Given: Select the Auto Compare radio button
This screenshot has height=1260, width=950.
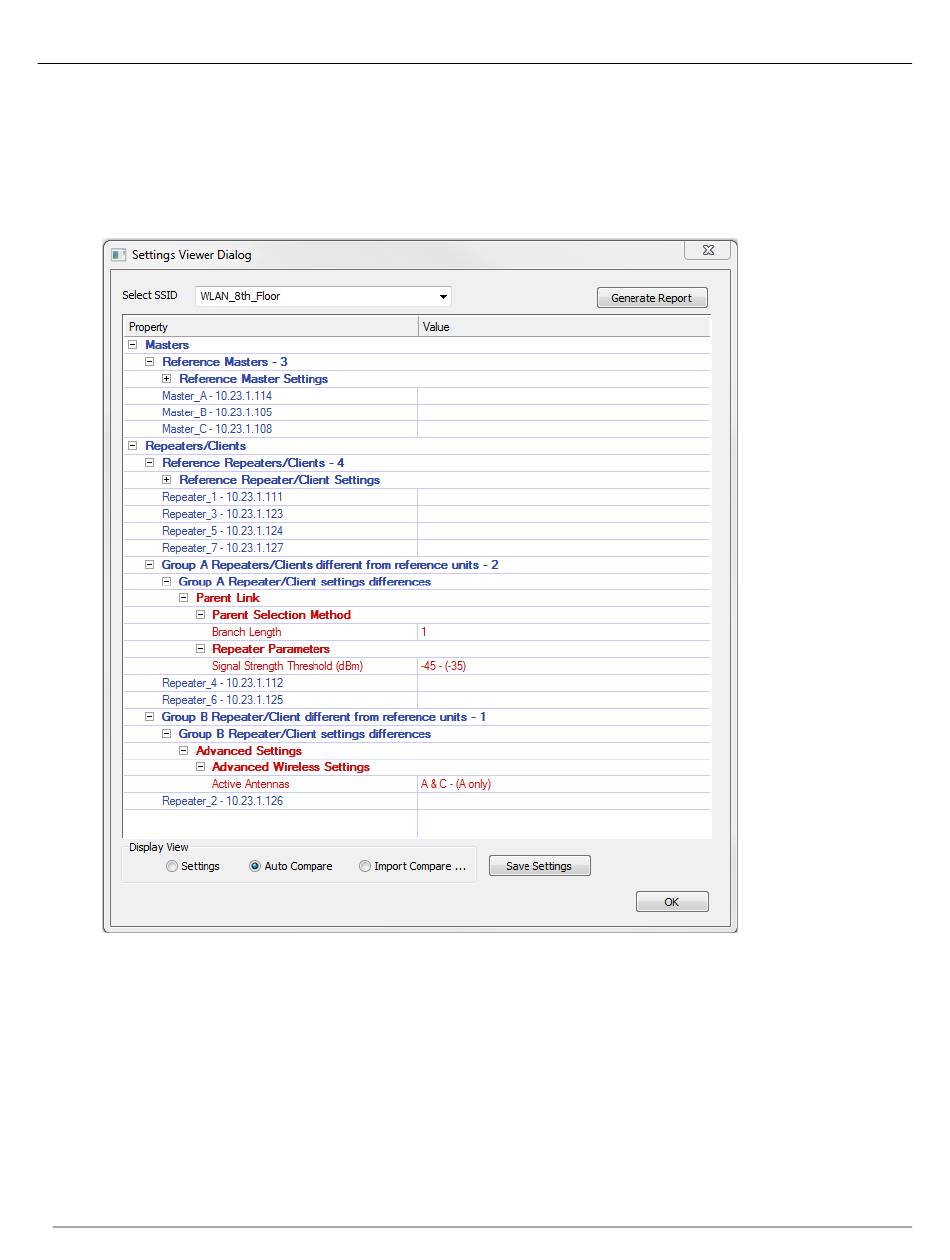Looking at the screenshot, I should click(x=255, y=867).
